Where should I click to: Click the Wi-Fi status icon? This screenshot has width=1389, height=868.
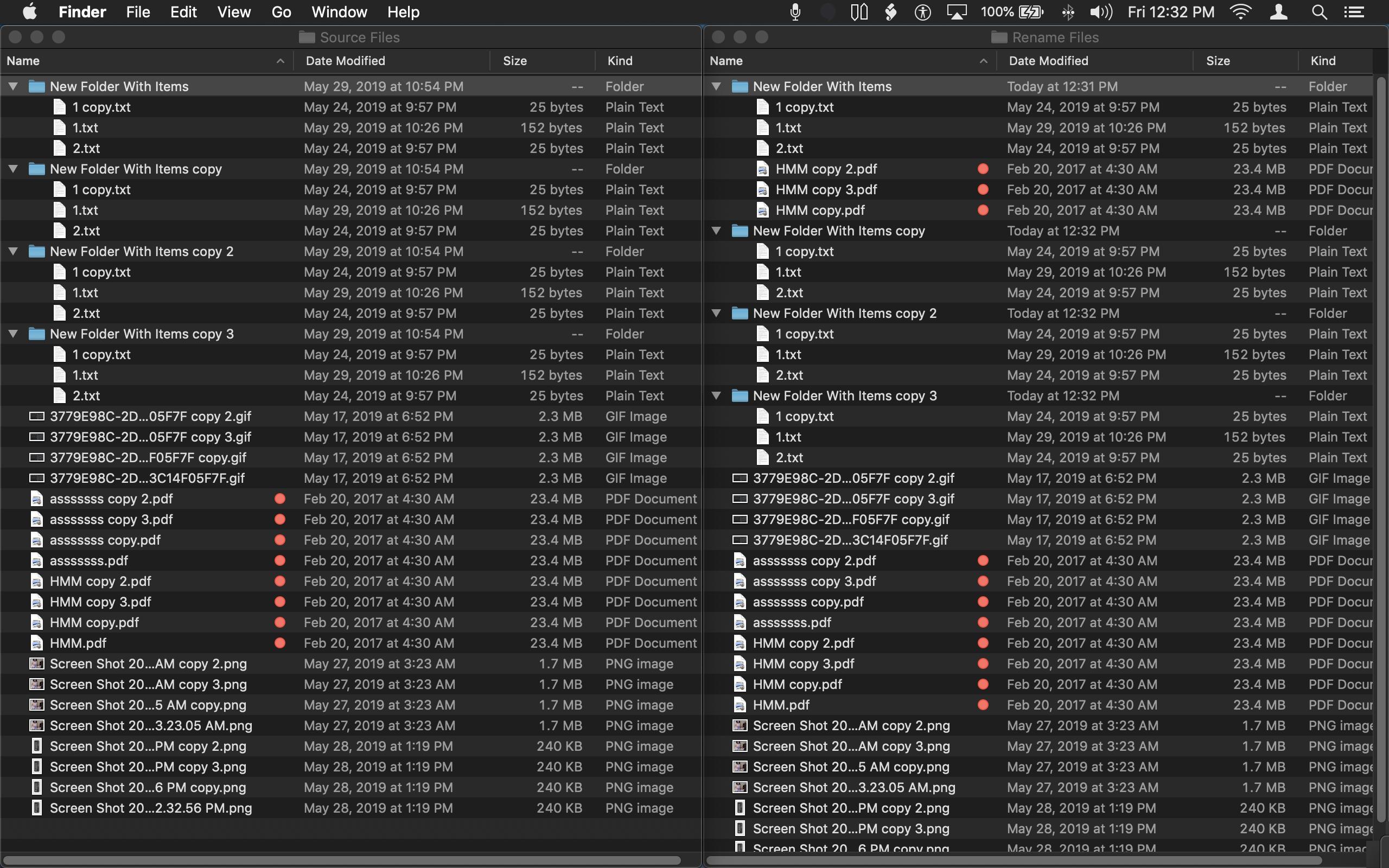[1240, 12]
